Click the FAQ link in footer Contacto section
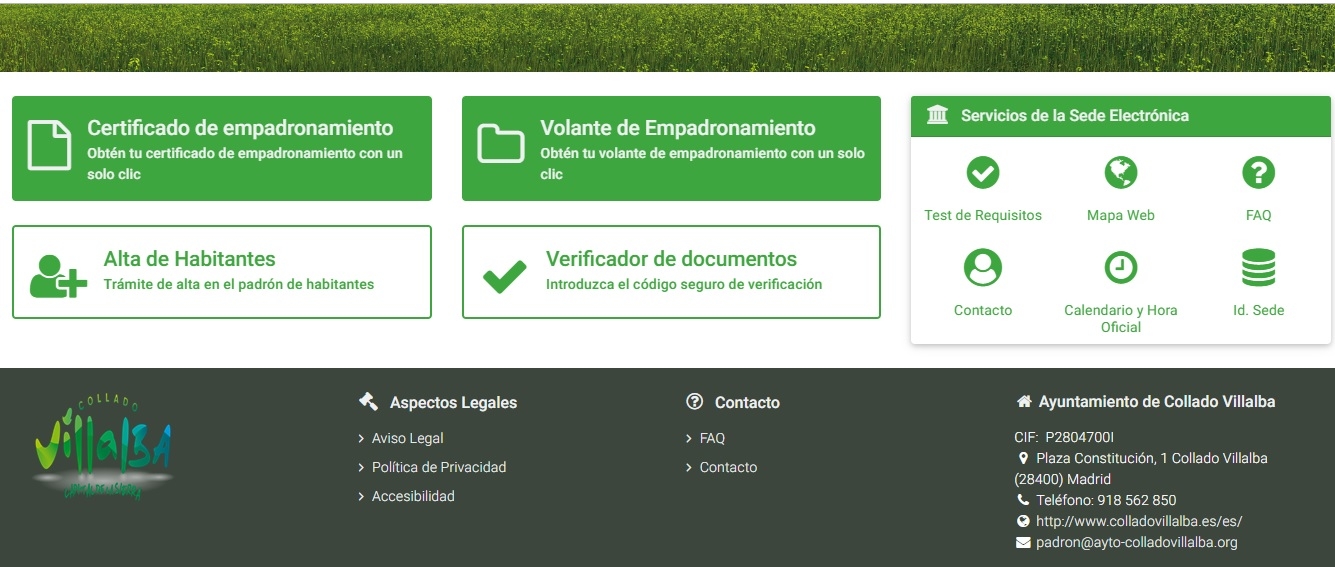 point(712,438)
